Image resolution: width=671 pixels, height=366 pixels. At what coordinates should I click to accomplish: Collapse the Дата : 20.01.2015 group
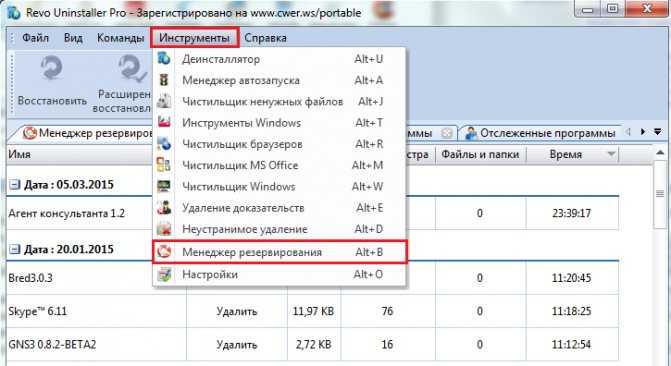pyautogui.click(x=15, y=249)
